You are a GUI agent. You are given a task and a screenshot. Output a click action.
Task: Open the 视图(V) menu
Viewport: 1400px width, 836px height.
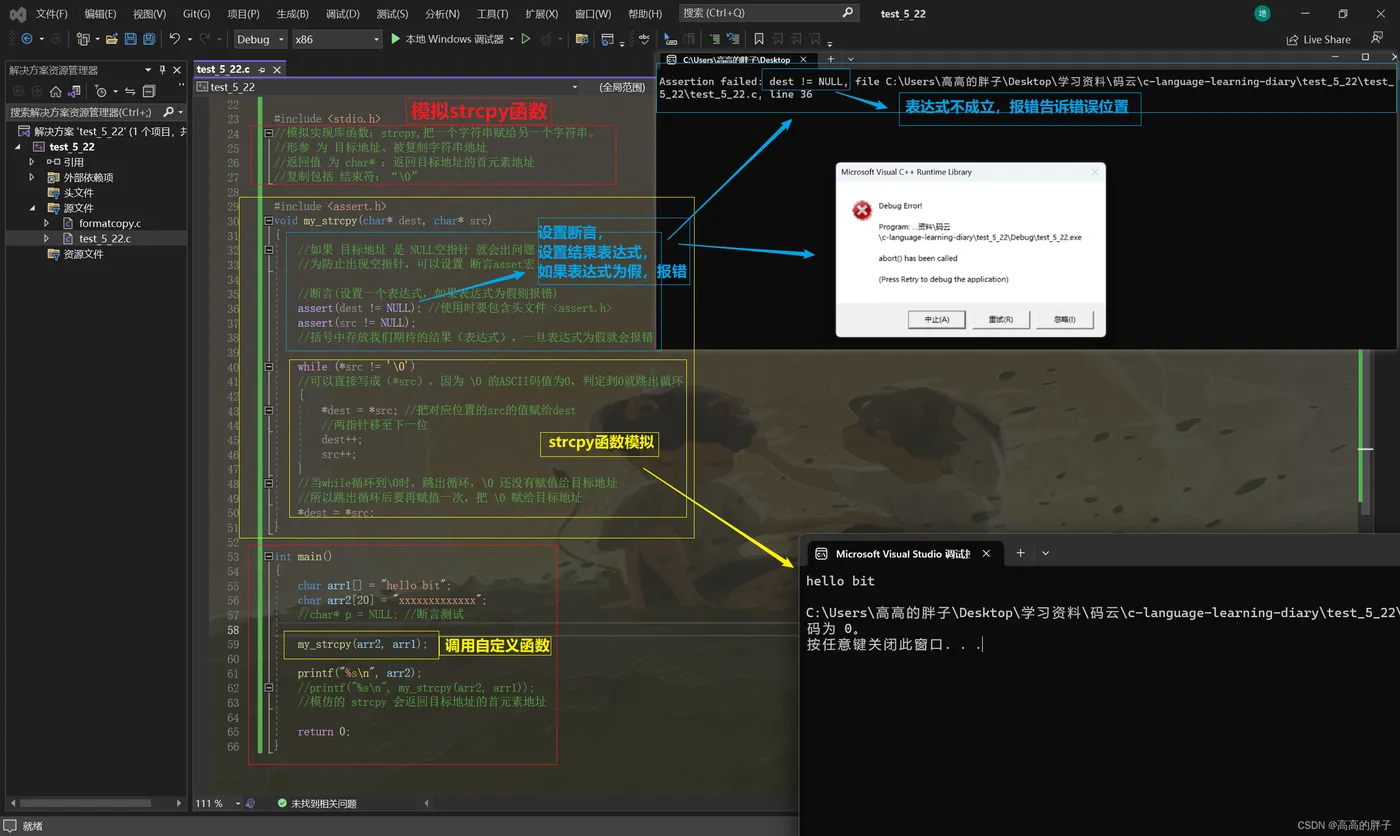point(149,13)
